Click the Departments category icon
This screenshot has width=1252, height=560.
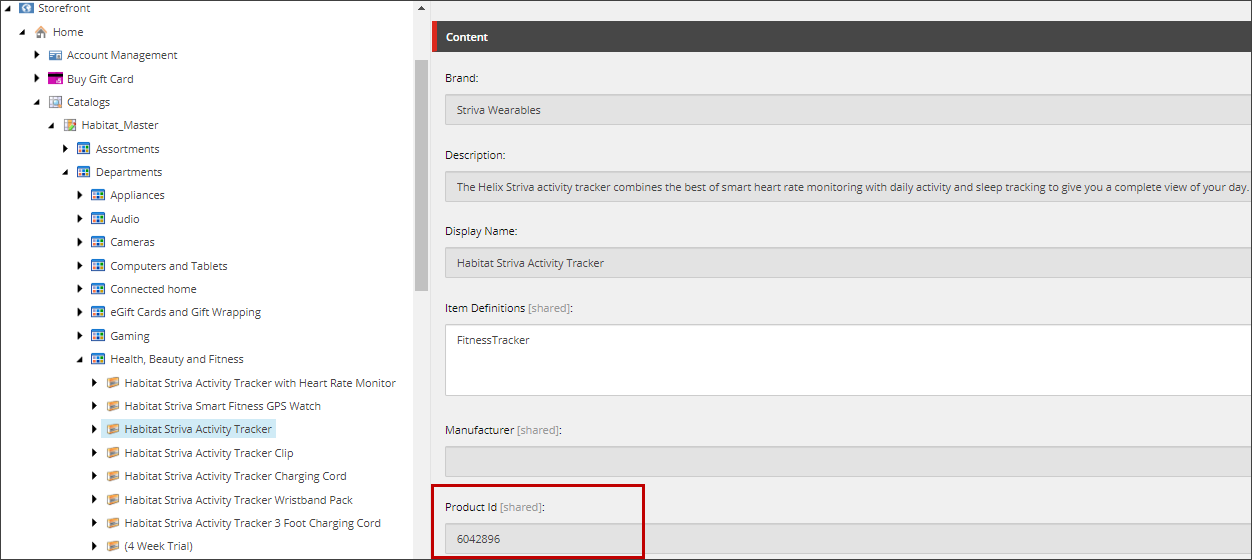tap(84, 172)
